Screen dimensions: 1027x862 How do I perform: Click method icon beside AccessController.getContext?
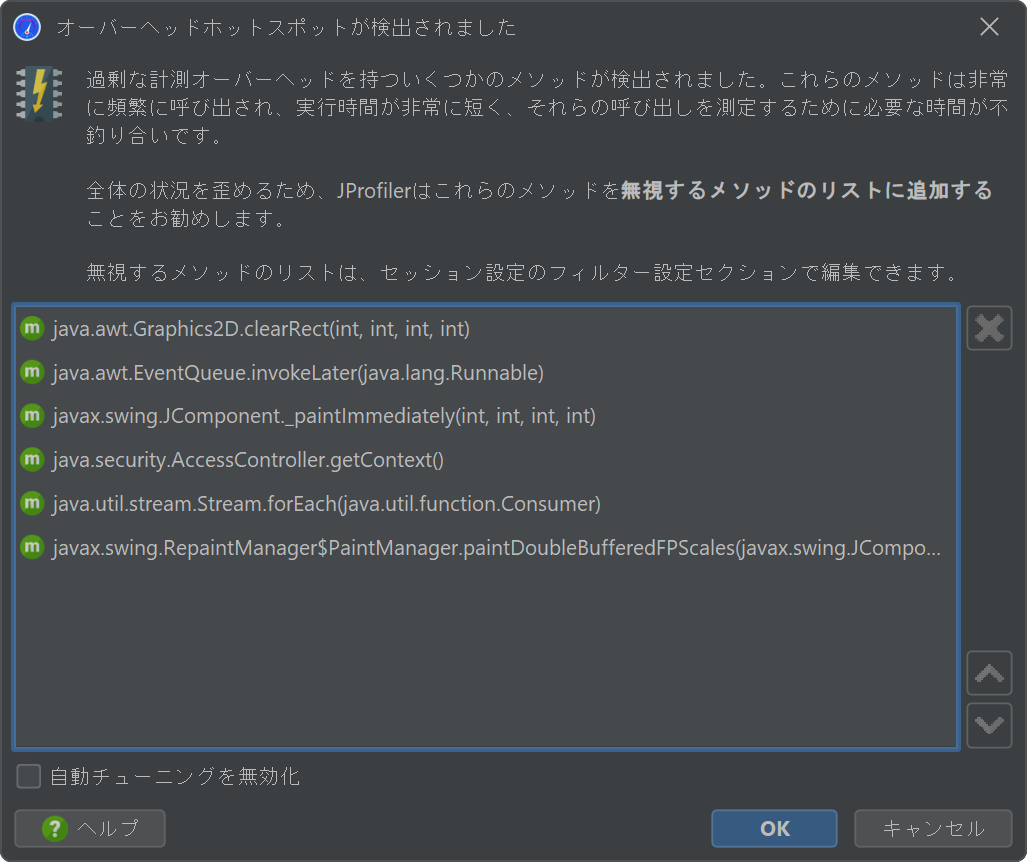click(x=32, y=459)
